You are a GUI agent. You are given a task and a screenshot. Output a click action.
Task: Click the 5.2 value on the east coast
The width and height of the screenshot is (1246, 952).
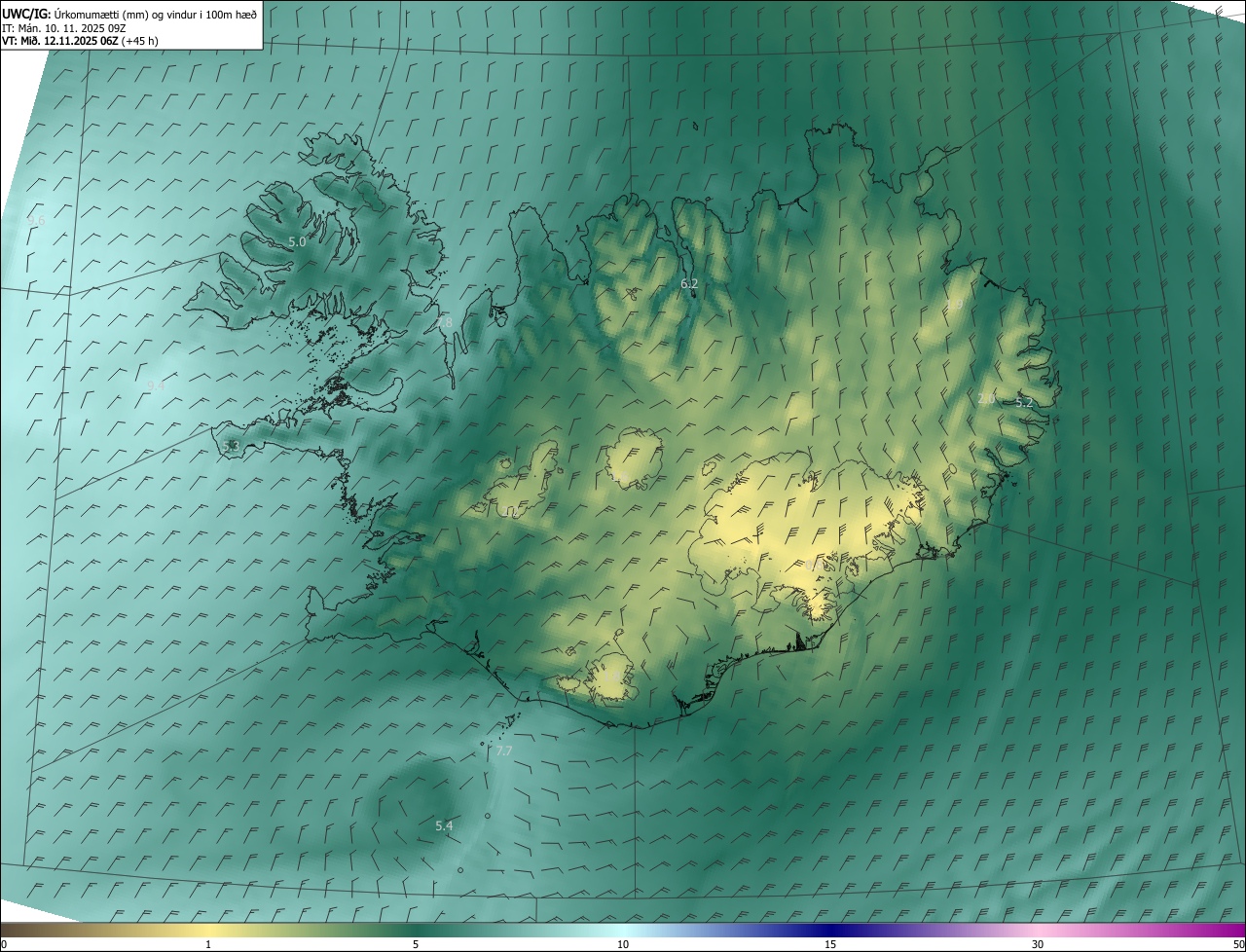(1024, 402)
